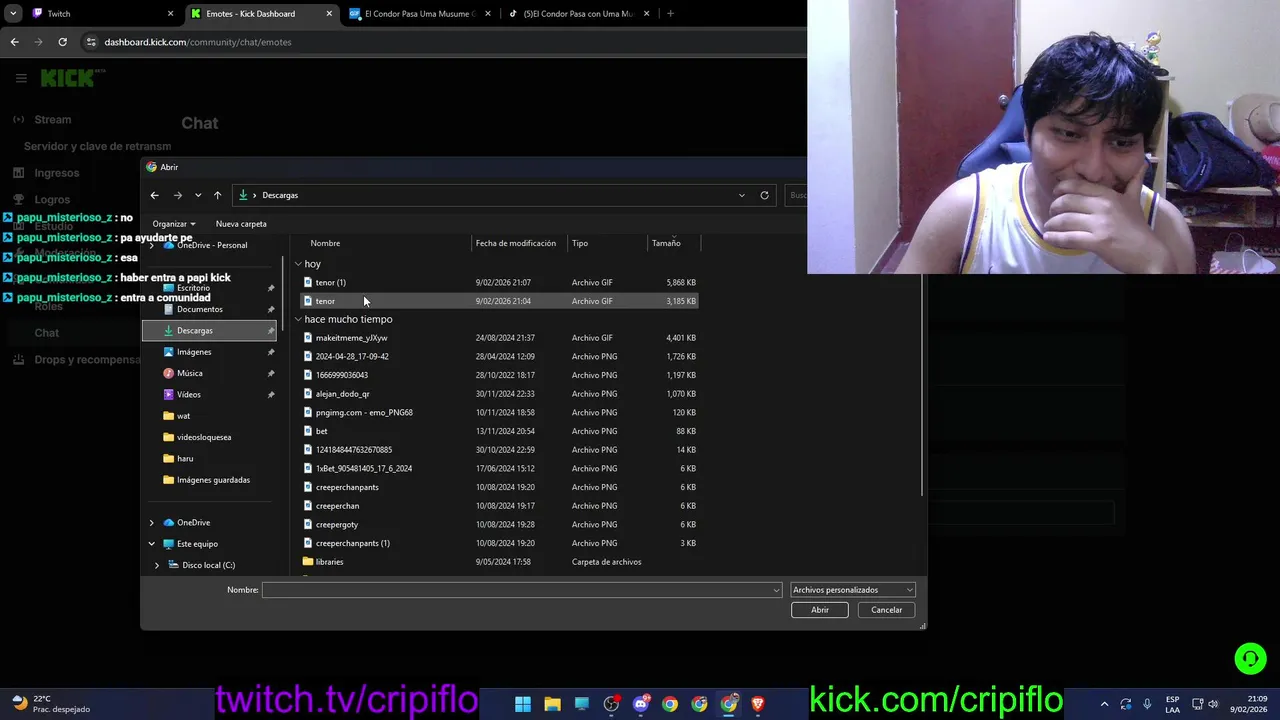The height and width of the screenshot is (720, 1280).
Task: Open the Stream section in Kick sidebar
Action: point(53,120)
